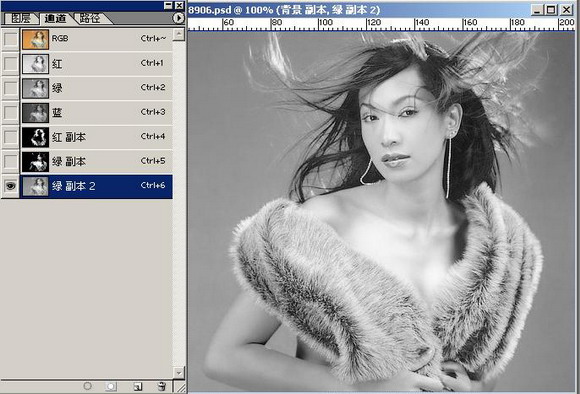The image size is (580, 394).
Task: Select the 通道 (Channels) tab
Action: 55,18
